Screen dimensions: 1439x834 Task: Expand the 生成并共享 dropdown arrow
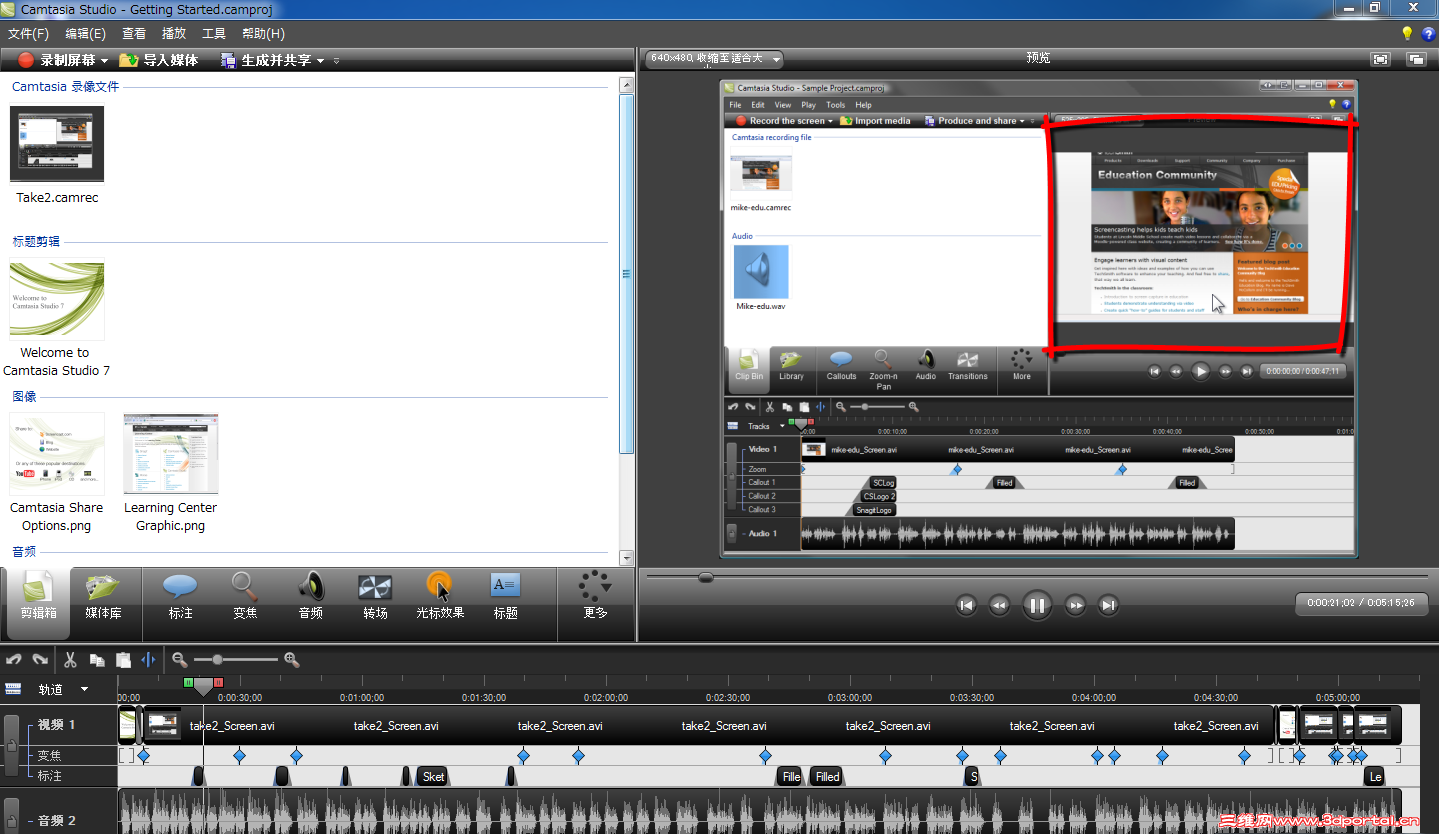coord(320,61)
